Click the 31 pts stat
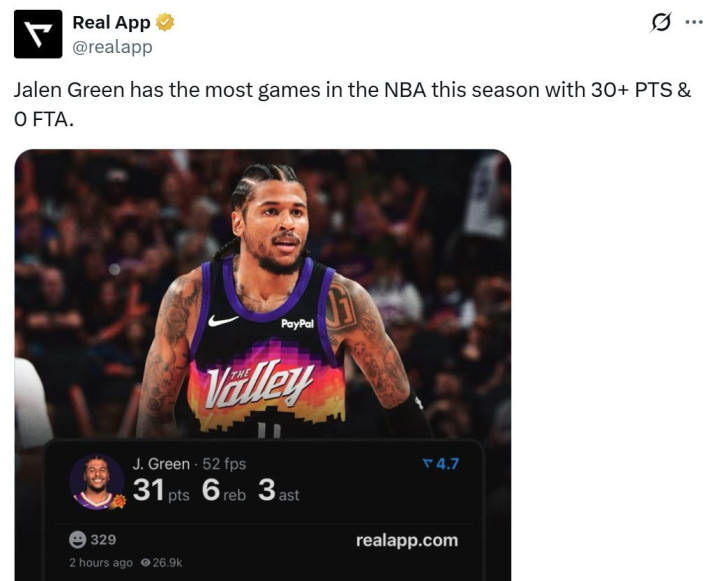The image size is (719, 581). 161,490
